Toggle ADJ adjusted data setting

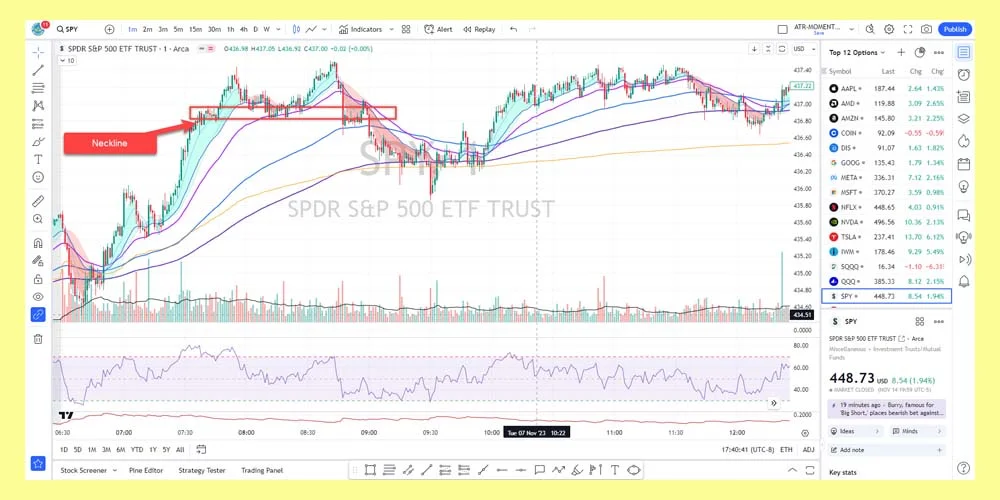808,450
